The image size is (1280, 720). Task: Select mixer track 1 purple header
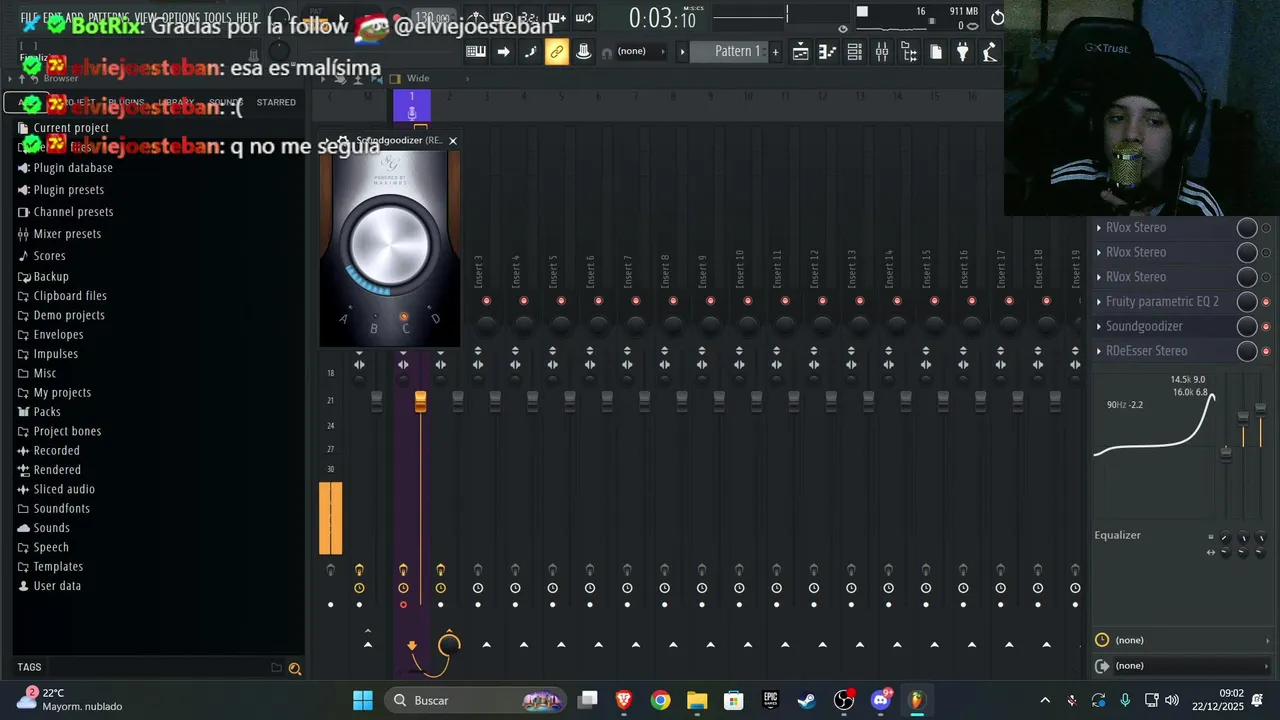point(411,105)
